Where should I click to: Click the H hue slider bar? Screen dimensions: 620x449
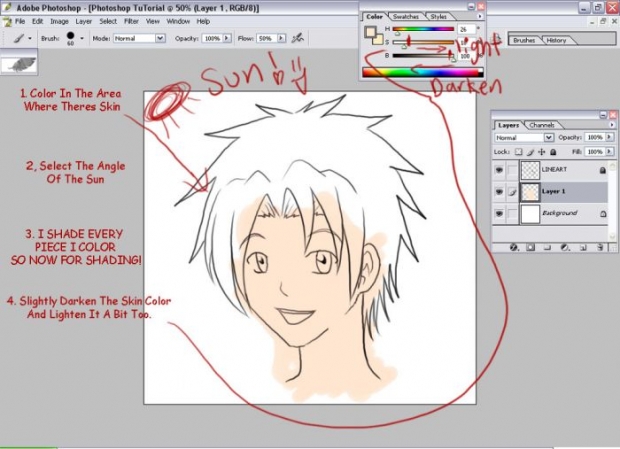point(423,29)
